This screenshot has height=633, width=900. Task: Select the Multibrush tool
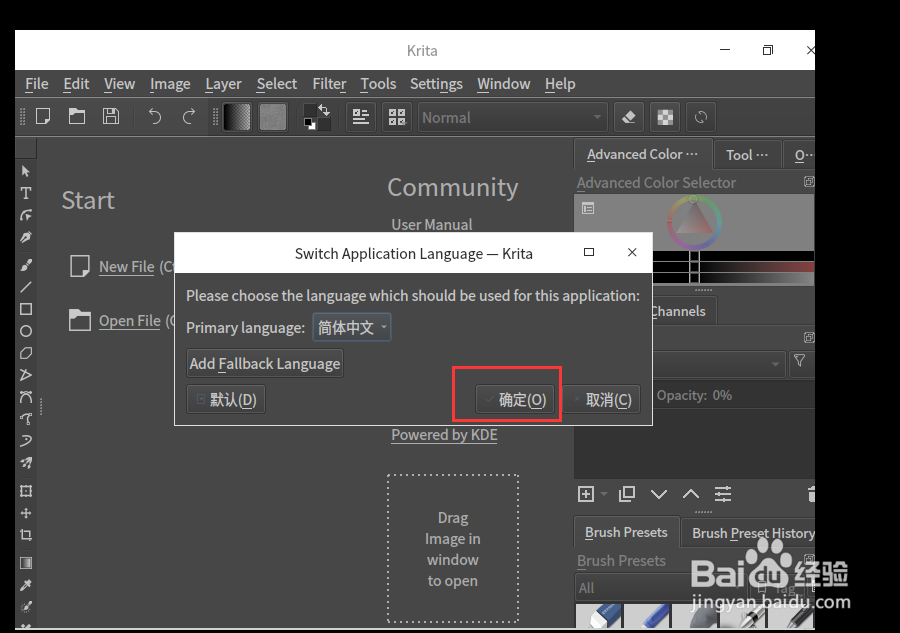(x=26, y=463)
